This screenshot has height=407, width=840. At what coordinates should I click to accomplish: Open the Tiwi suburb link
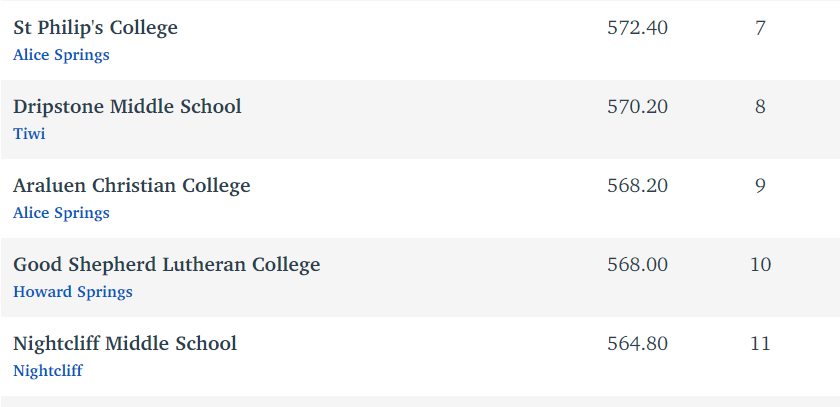29,133
